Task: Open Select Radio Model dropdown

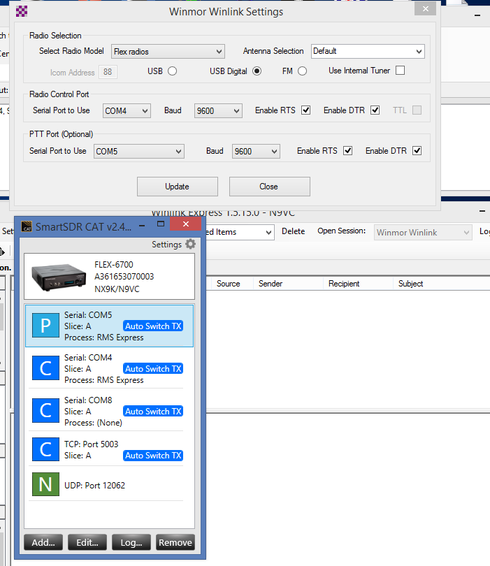Action: pyautogui.click(x=168, y=52)
